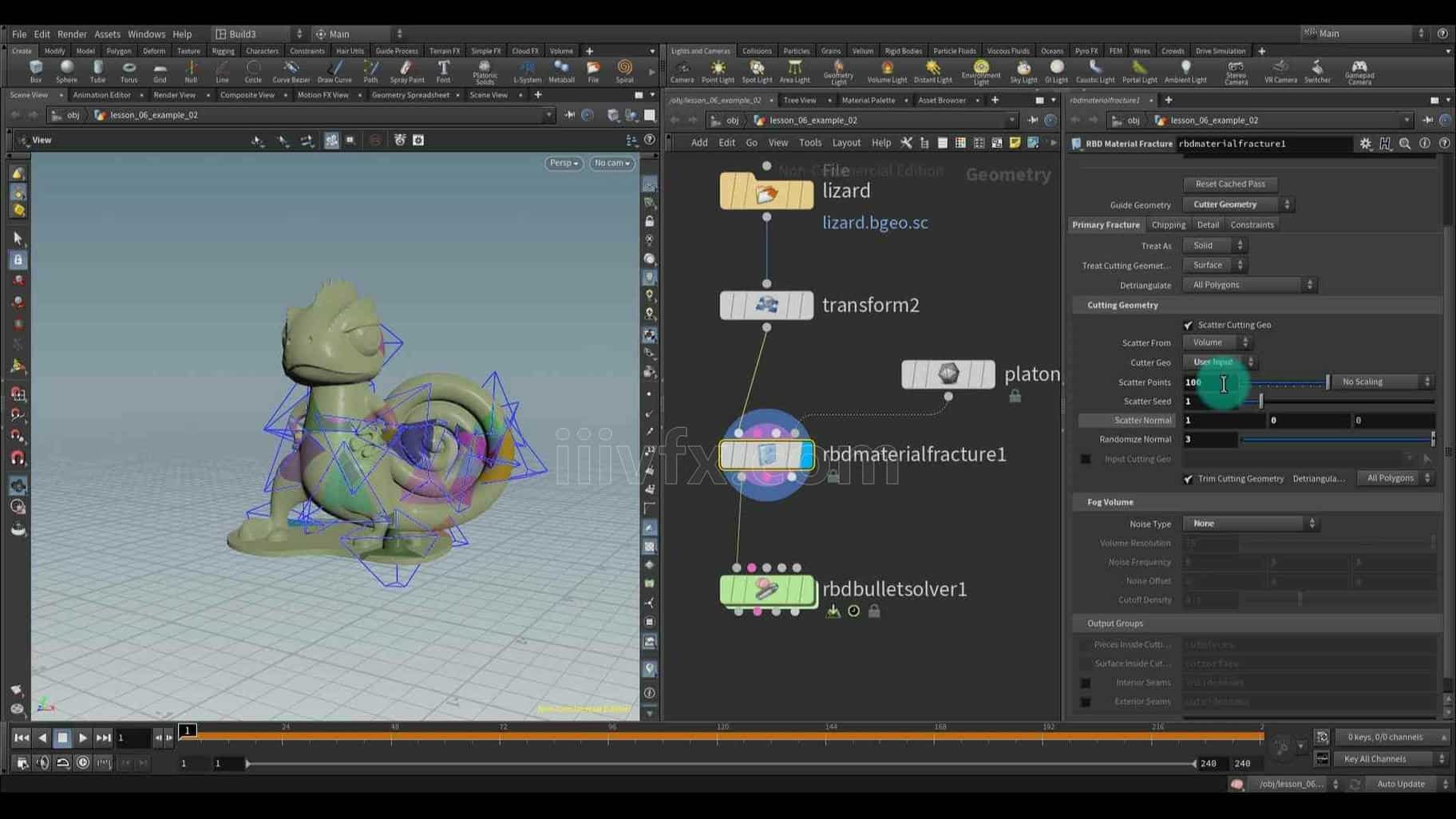Switch to Chipping tab
Image resolution: width=1456 pixels, height=819 pixels.
point(1168,225)
